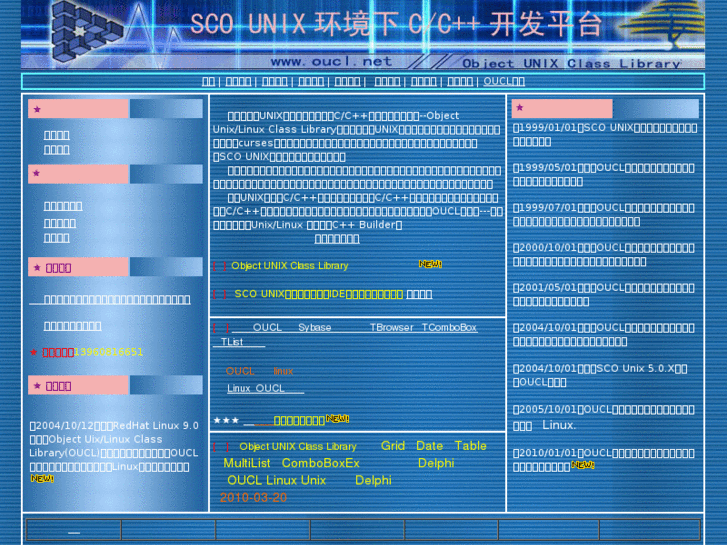Click intro line mentioning 'C++ Builder'
The height and width of the screenshot is (545, 727).
[307, 225]
